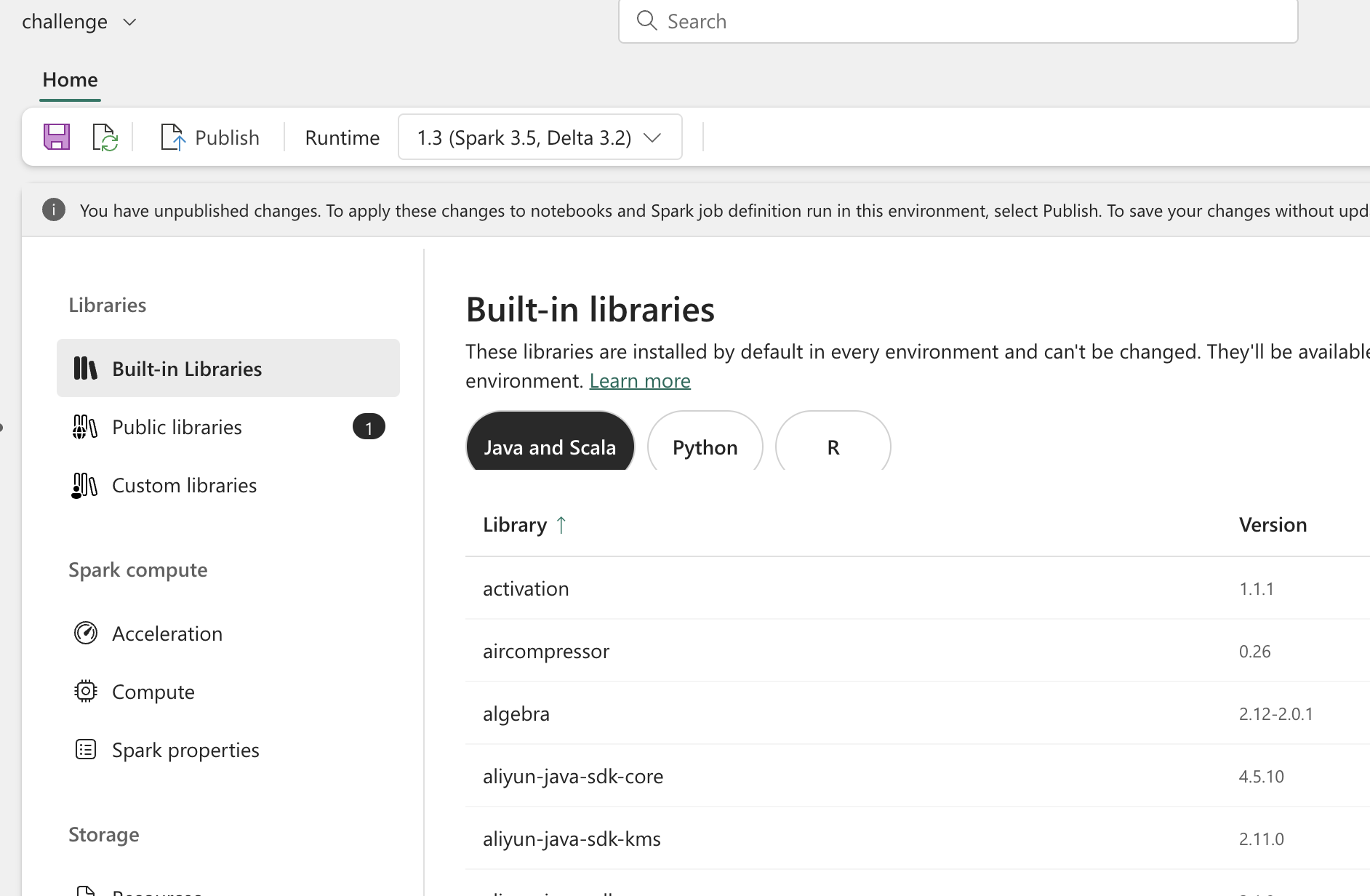Click the info icon in the unpublished changes banner
This screenshot has height=896, width=1370.
point(54,210)
